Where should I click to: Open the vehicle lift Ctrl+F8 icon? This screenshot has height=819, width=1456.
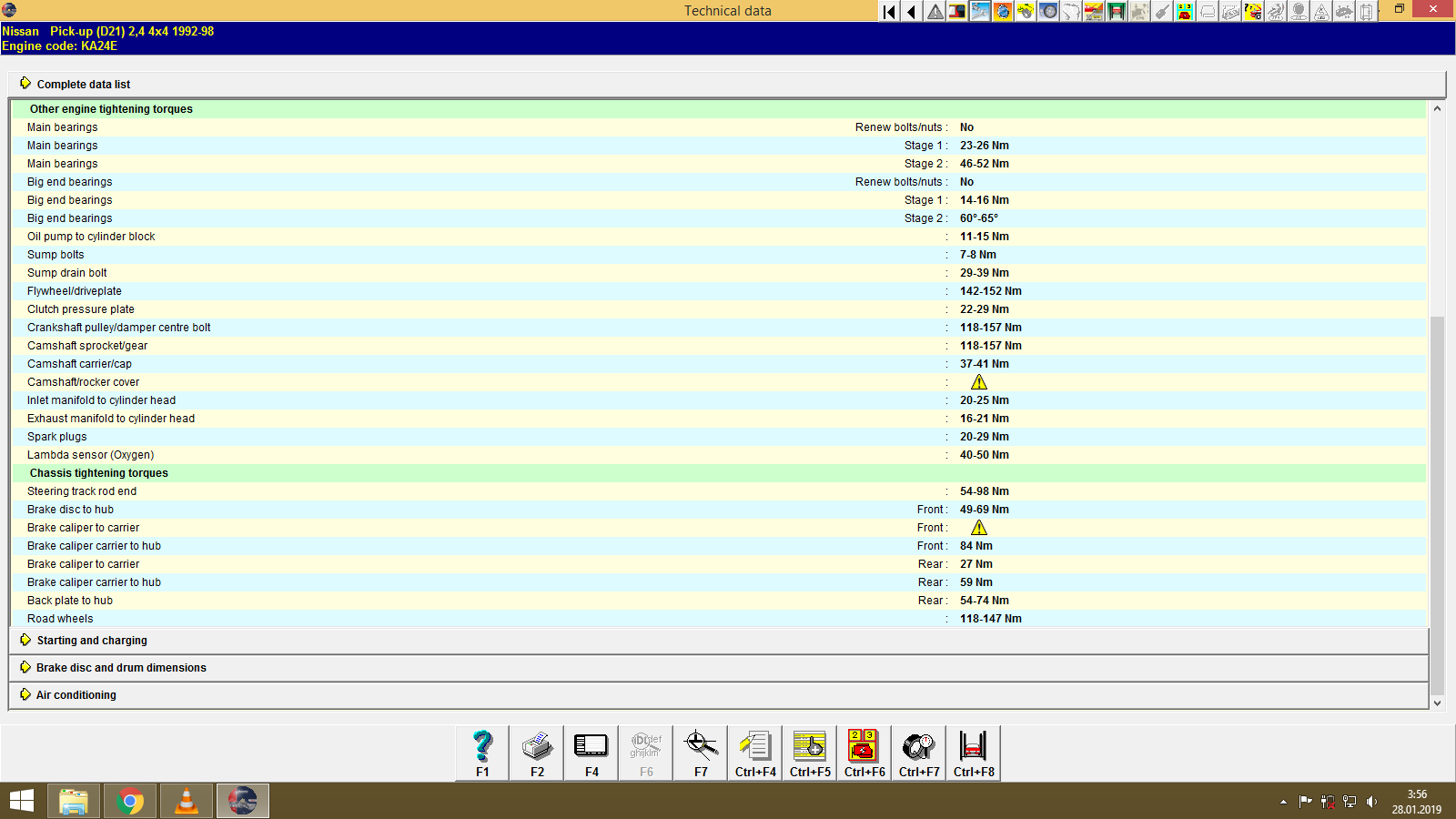pyautogui.click(x=973, y=751)
